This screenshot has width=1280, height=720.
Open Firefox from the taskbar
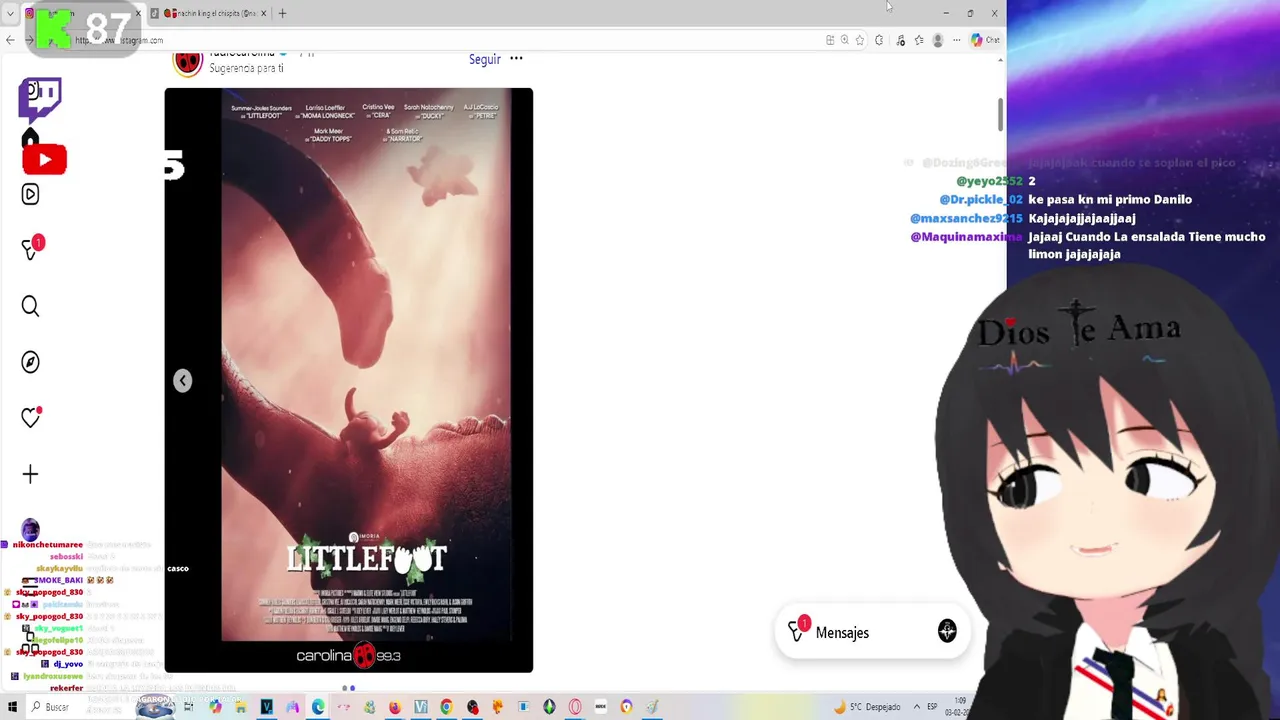(x=395, y=707)
